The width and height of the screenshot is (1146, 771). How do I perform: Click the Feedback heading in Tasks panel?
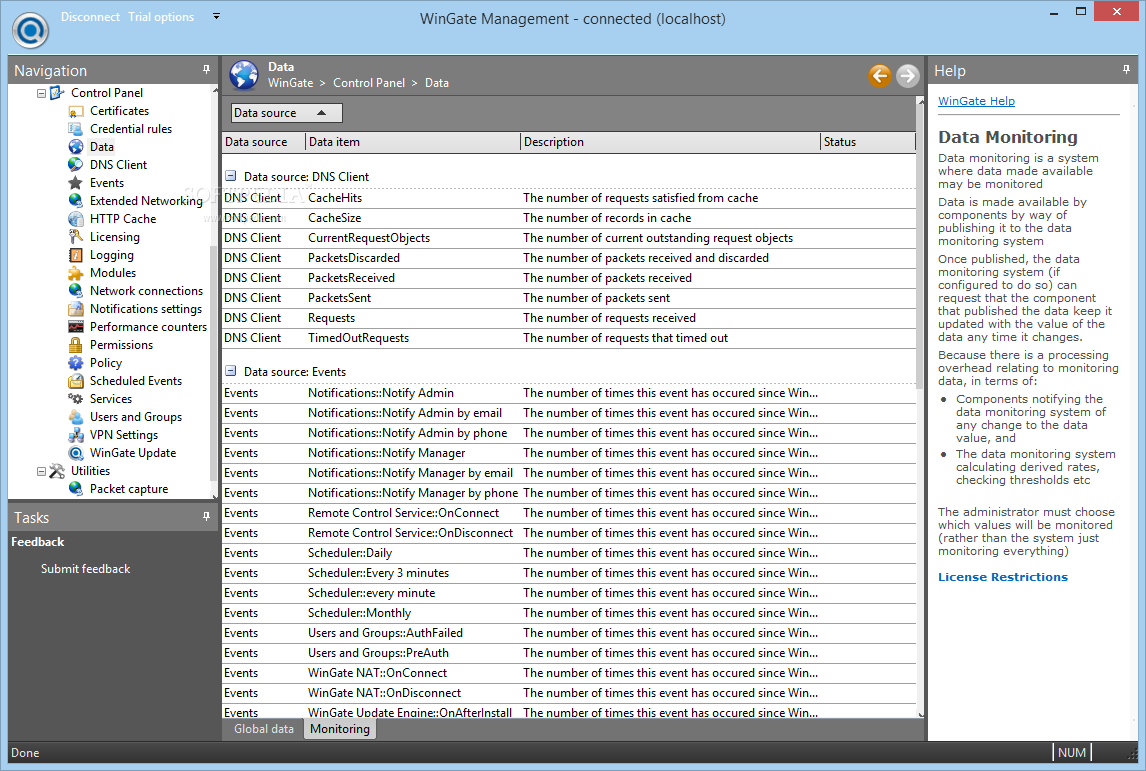coord(37,542)
